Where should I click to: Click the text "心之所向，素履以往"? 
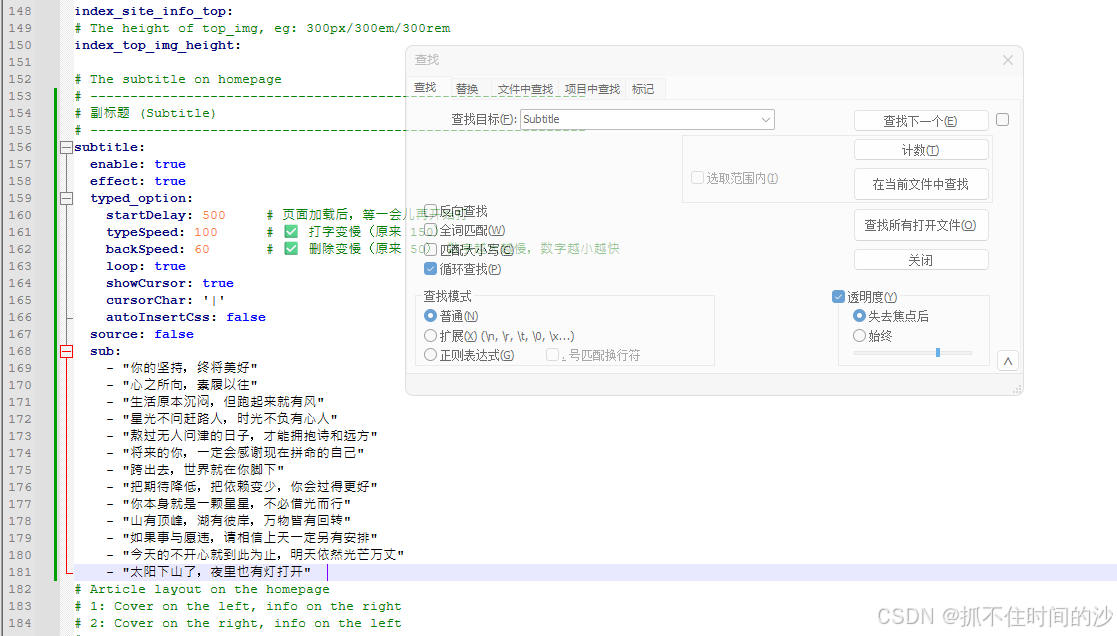[190, 385]
